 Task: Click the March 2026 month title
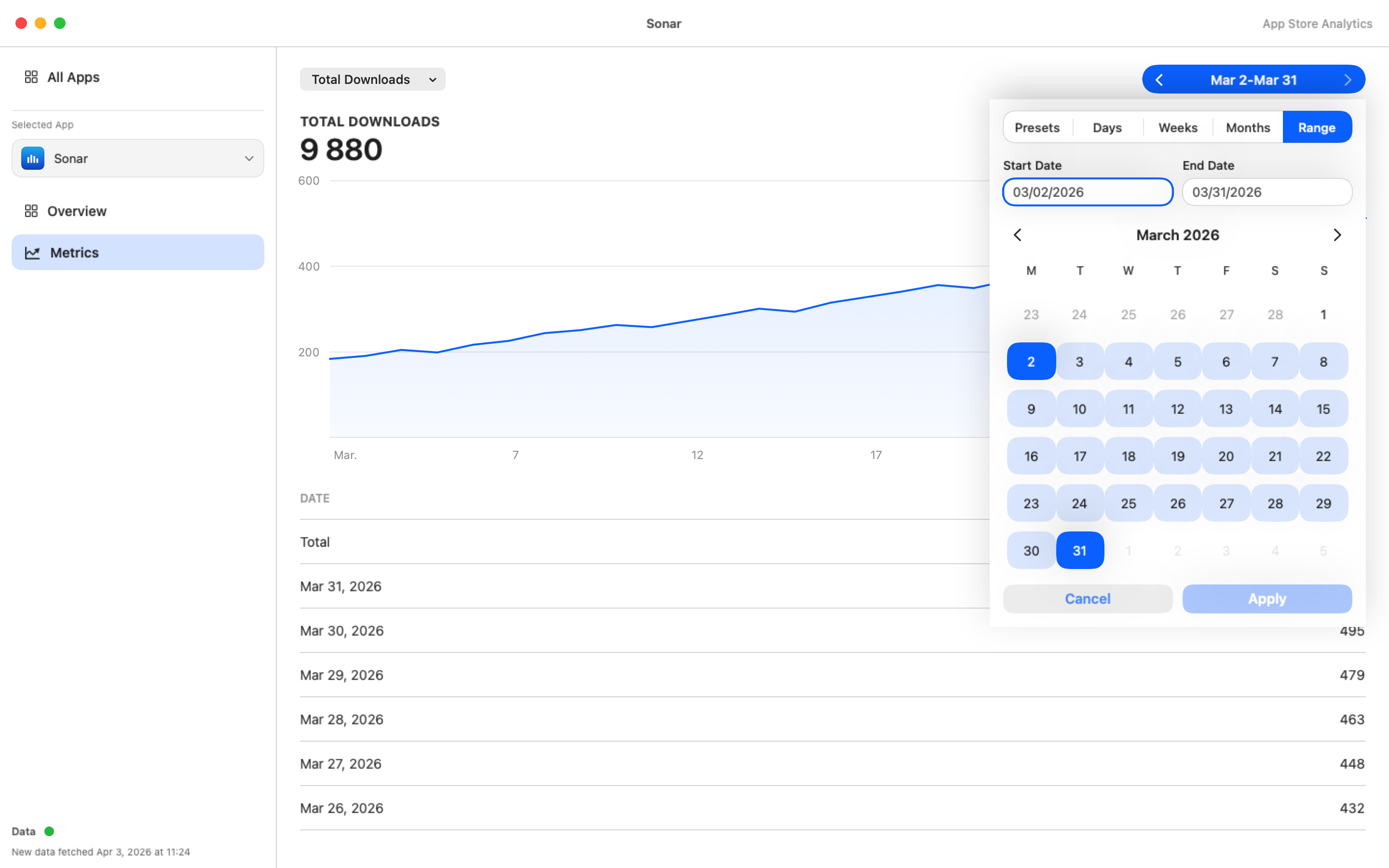pos(1178,235)
